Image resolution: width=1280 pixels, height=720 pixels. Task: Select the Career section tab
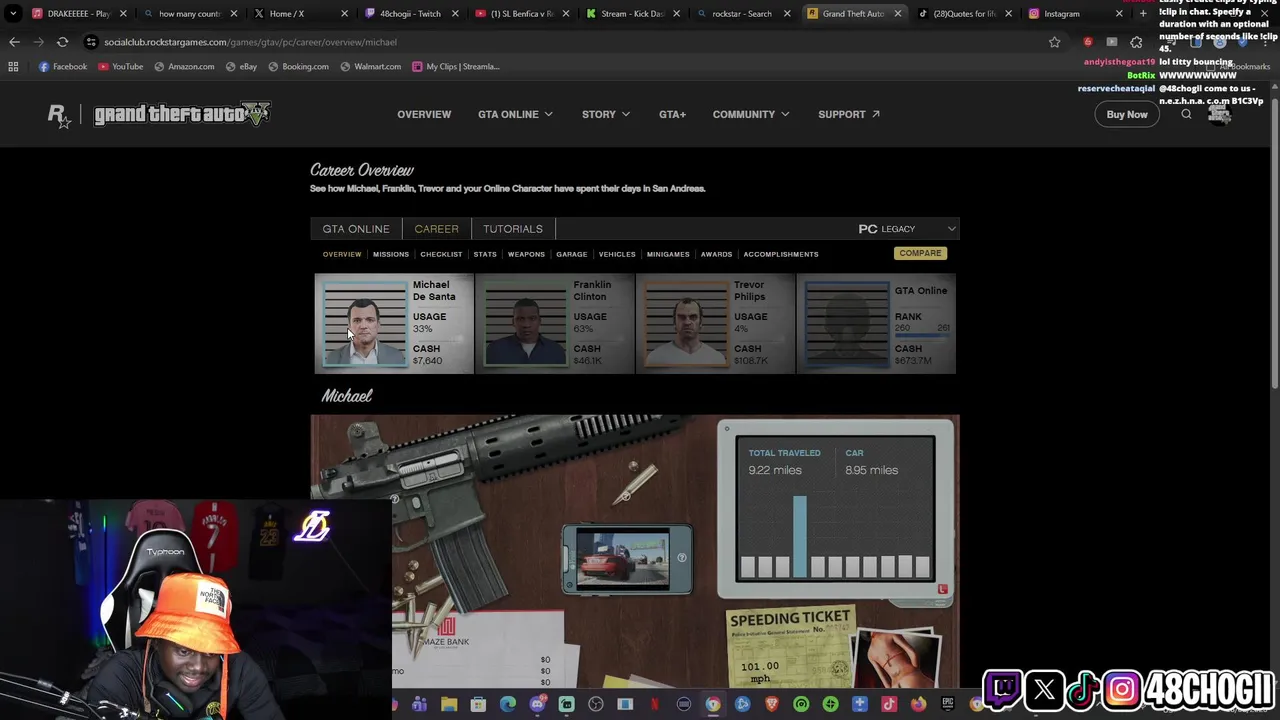(x=437, y=229)
